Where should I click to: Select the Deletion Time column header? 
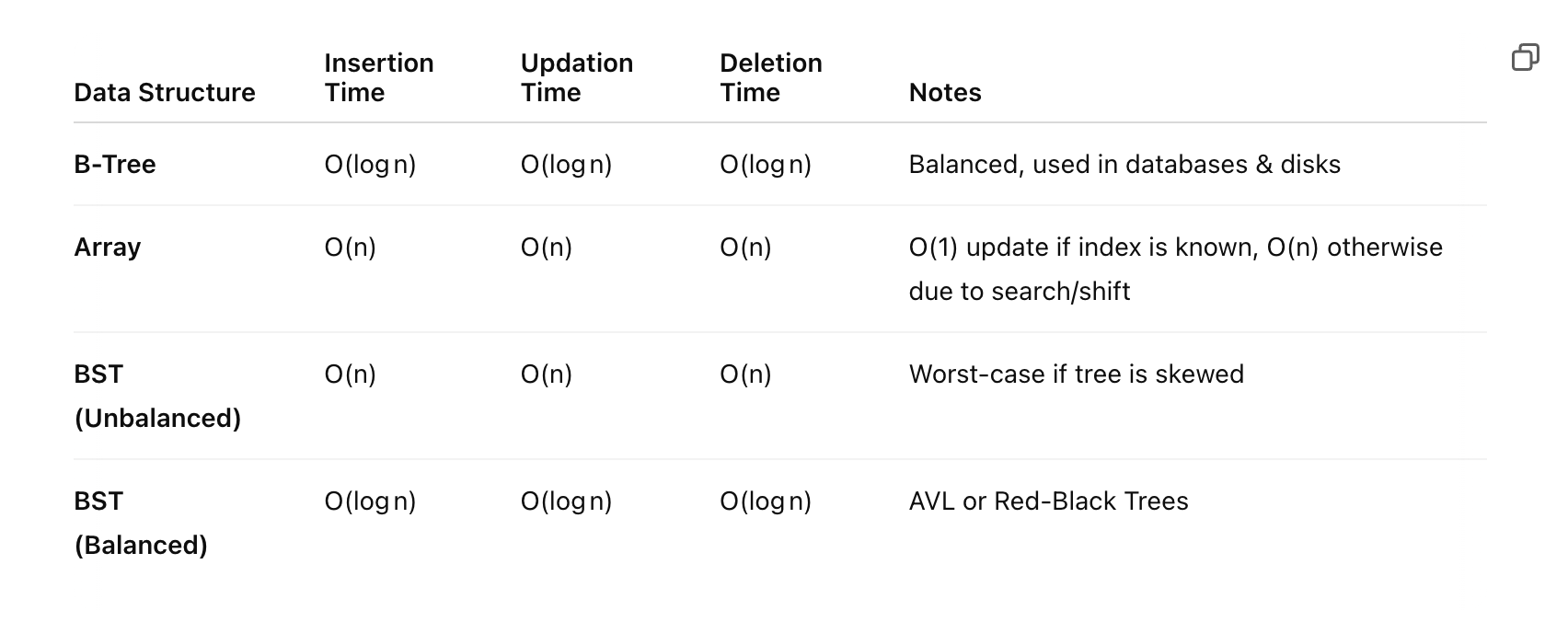(770, 77)
